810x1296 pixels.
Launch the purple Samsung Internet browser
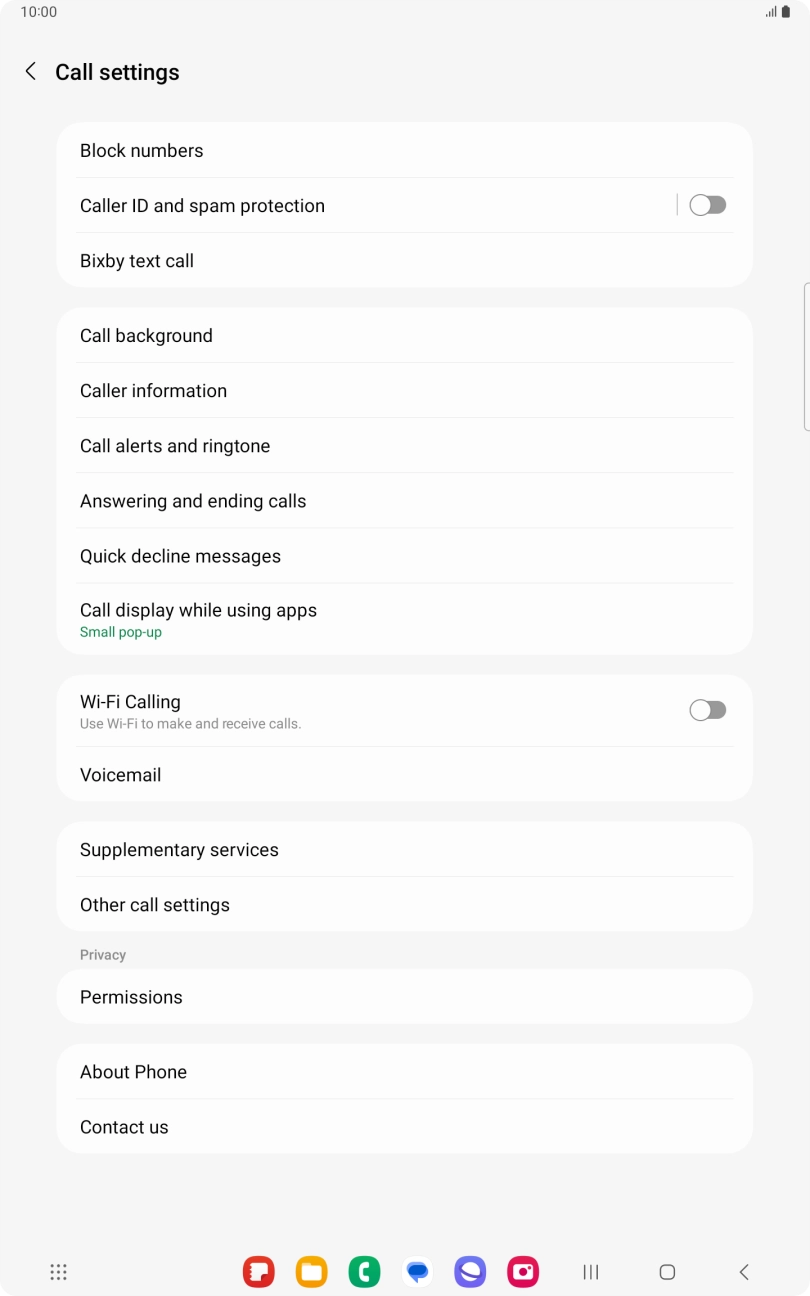coord(470,1272)
